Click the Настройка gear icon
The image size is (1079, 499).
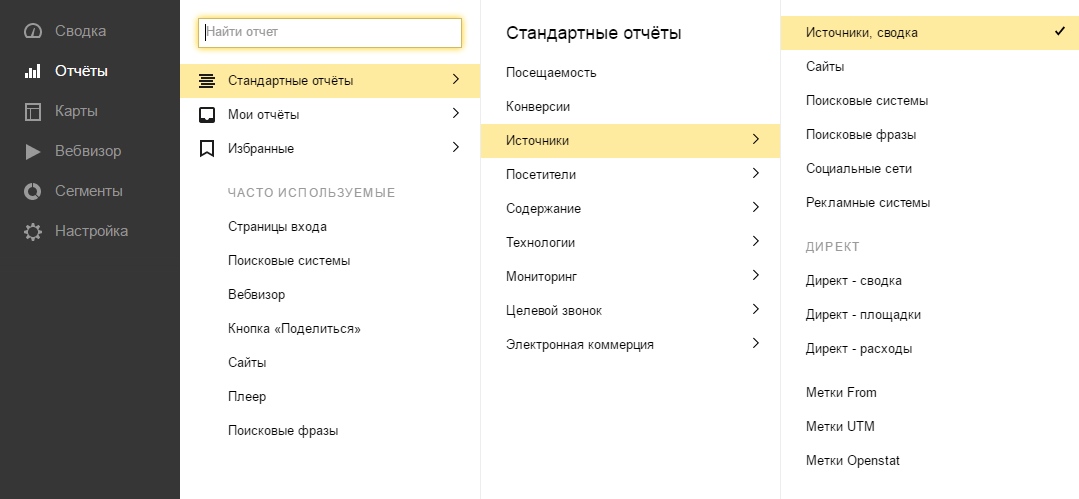(33, 231)
